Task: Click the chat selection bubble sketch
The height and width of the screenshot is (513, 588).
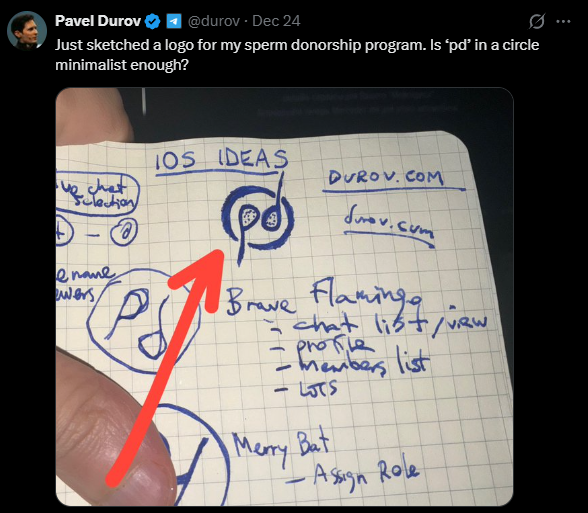Action: pos(98,194)
